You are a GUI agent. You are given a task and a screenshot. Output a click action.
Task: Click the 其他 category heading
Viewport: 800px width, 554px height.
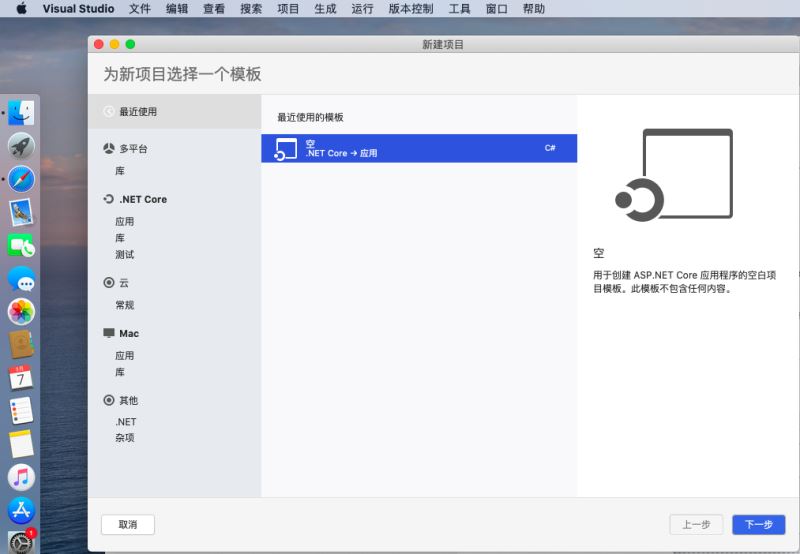click(129, 400)
